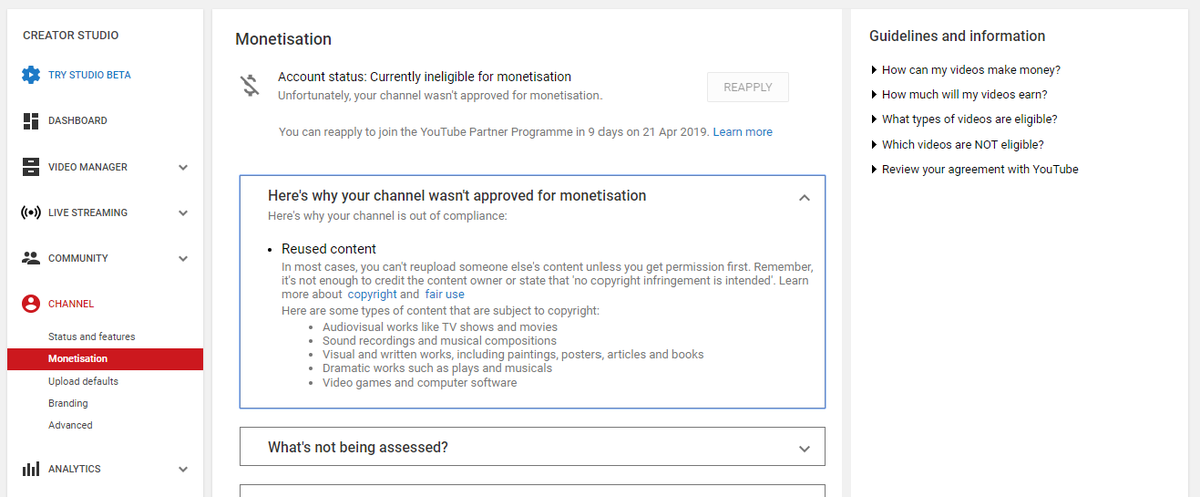Select Upload defaults submenu item
This screenshot has height=497, width=1200.
pyautogui.click(x=83, y=381)
